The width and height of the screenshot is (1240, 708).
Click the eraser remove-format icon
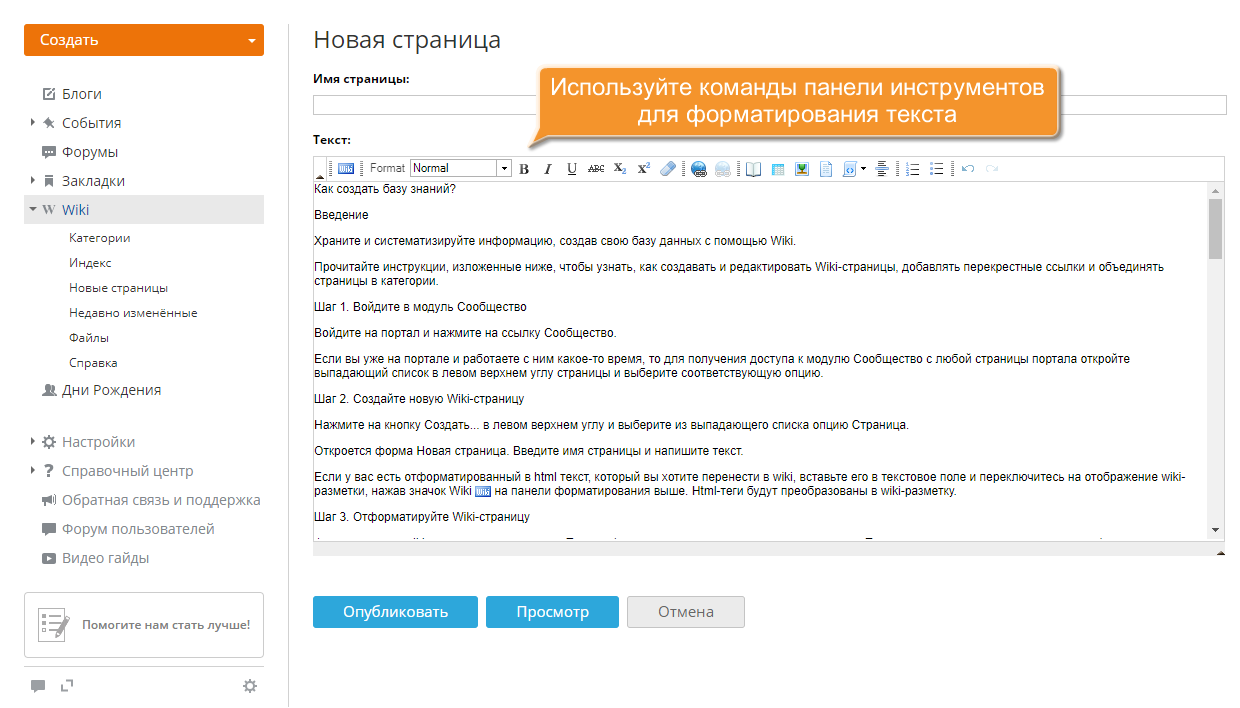point(668,169)
